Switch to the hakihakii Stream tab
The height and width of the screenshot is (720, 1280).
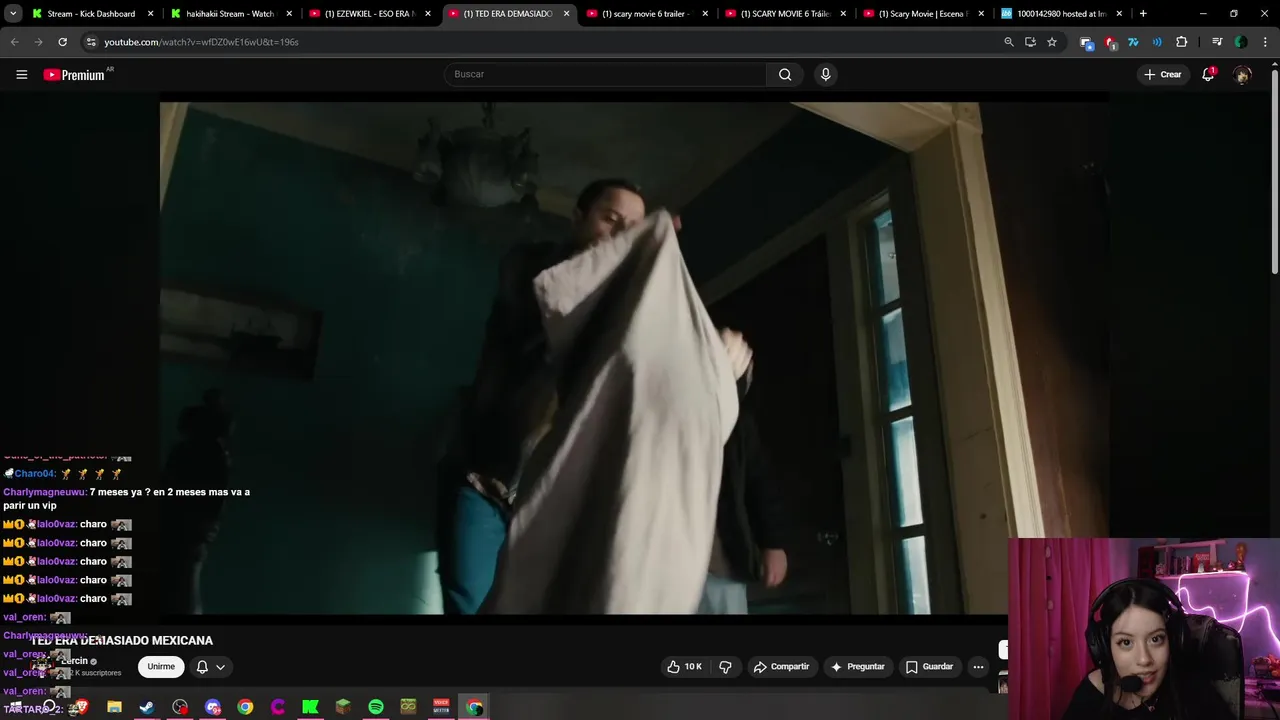point(229,14)
